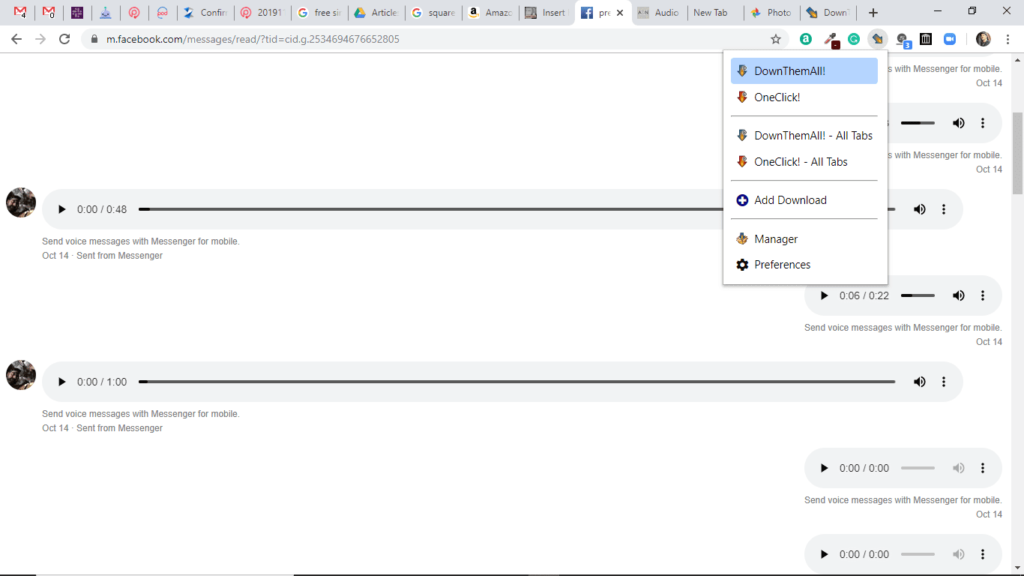Mute the 0:48 voice message
The height and width of the screenshot is (576, 1024).
919,210
